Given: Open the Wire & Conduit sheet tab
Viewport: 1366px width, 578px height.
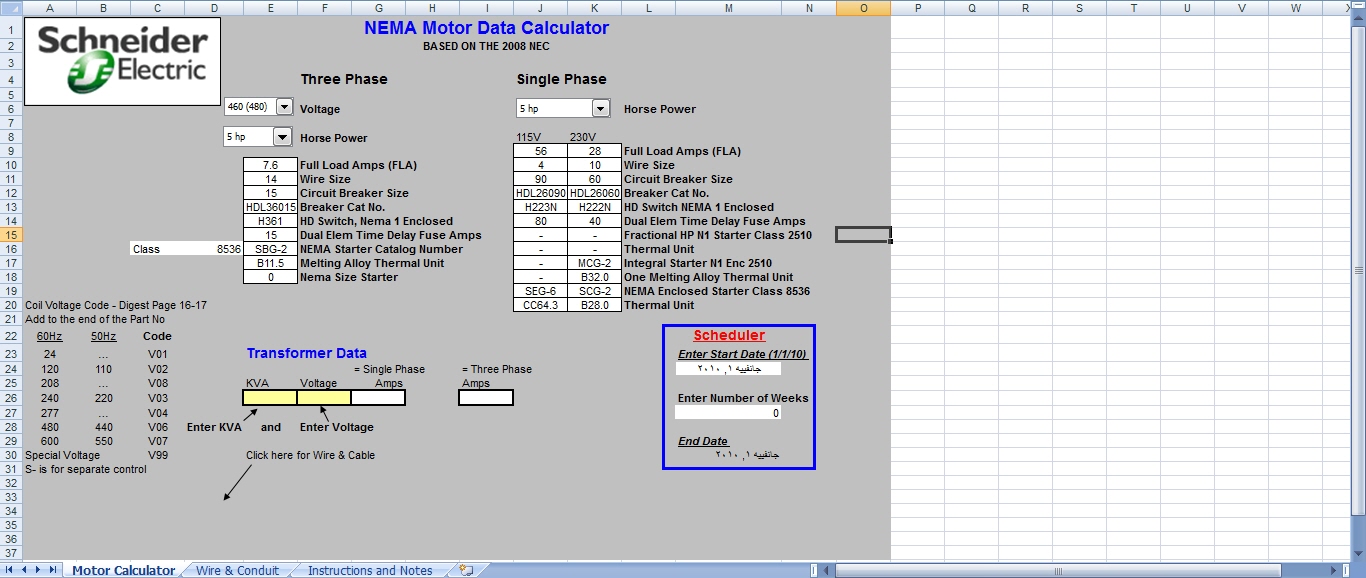Looking at the screenshot, I should tap(237, 570).
